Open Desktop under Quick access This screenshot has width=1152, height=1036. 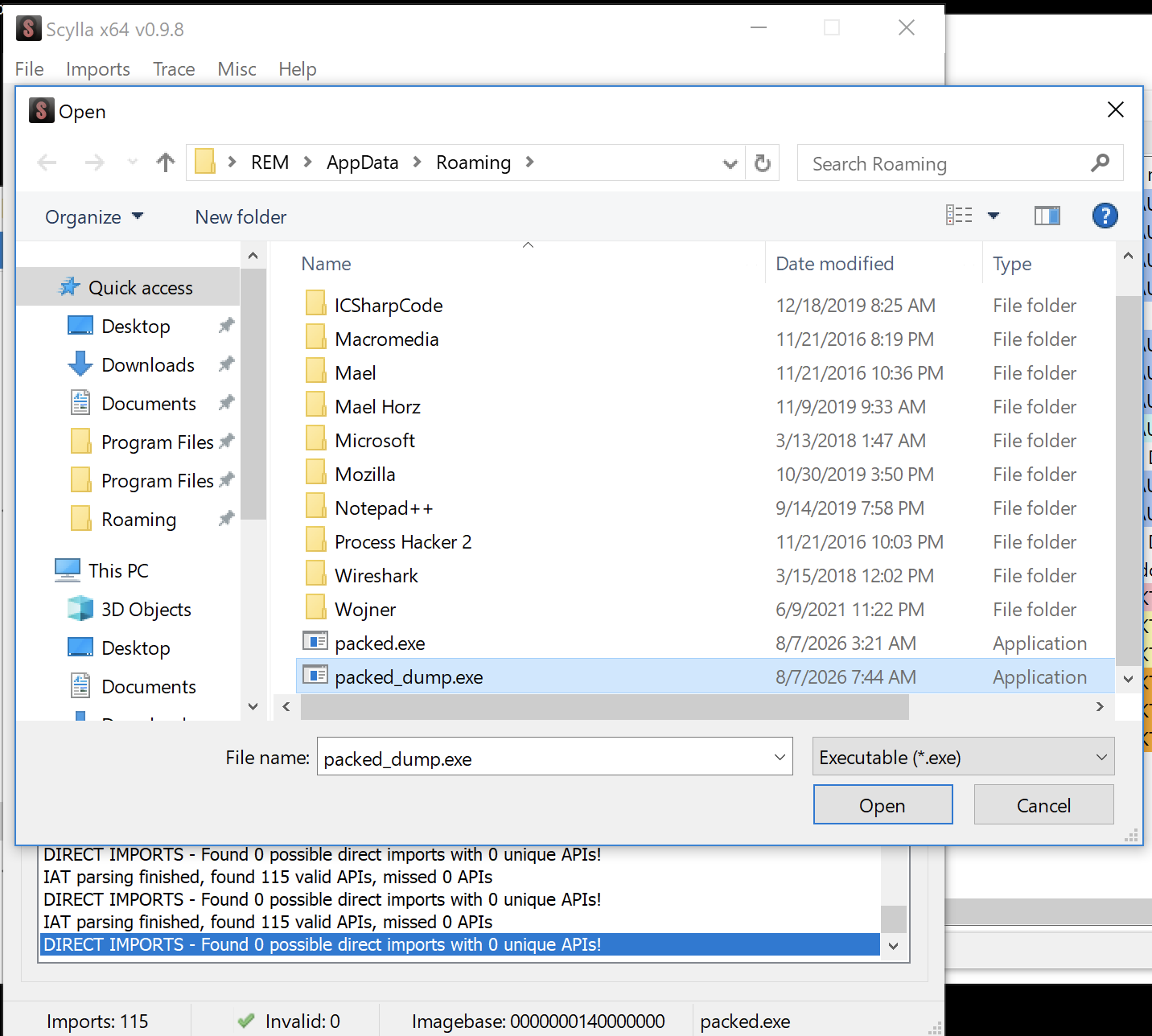pos(136,326)
